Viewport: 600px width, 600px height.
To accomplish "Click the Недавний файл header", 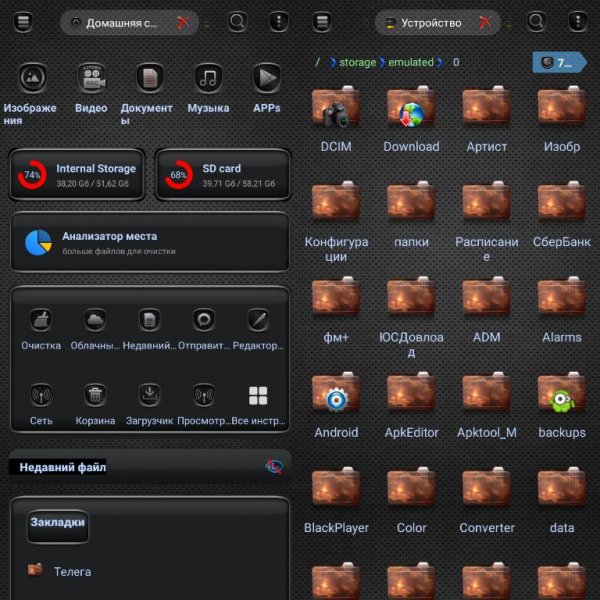I will pos(63,467).
